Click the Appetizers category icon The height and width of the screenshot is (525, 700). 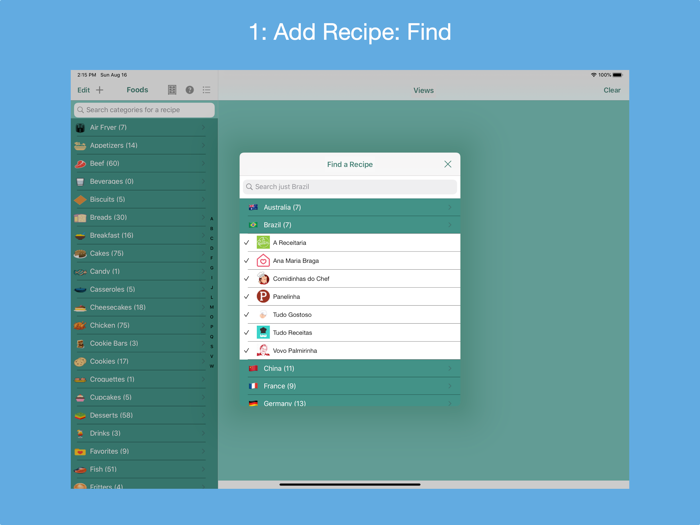point(80,146)
